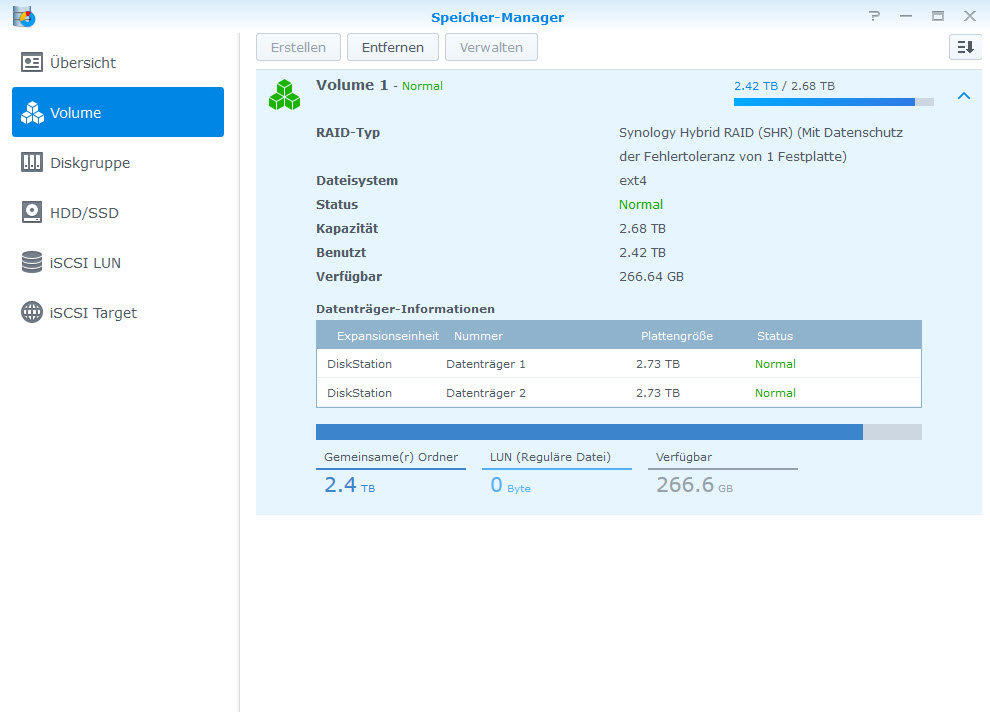Close the Speicher-Manager window
Image resolution: width=990 pixels, height=712 pixels.
[x=970, y=16]
